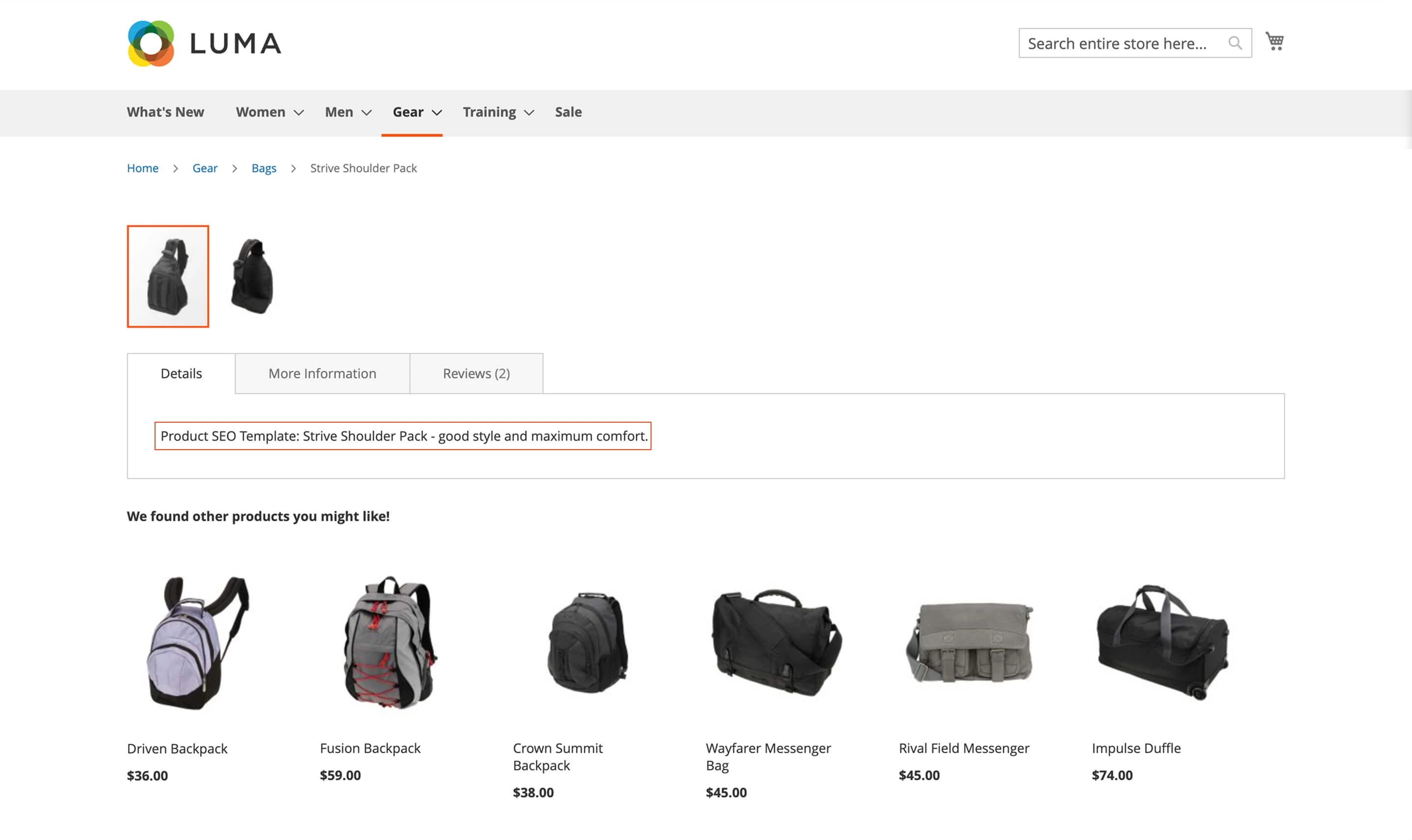
Task: Open the Wayfarer Messenger Bag product link
Action: point(768,756)
